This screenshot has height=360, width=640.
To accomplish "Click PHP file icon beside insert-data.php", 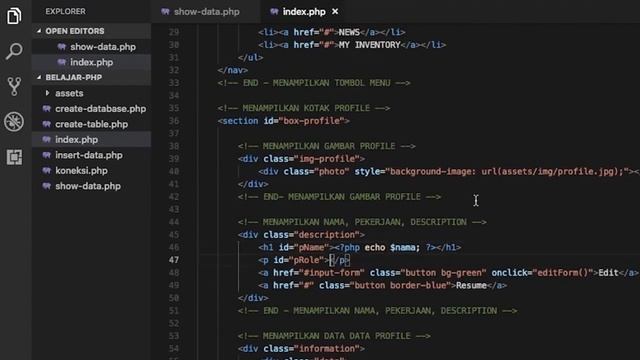I will (x=47, y=155).
